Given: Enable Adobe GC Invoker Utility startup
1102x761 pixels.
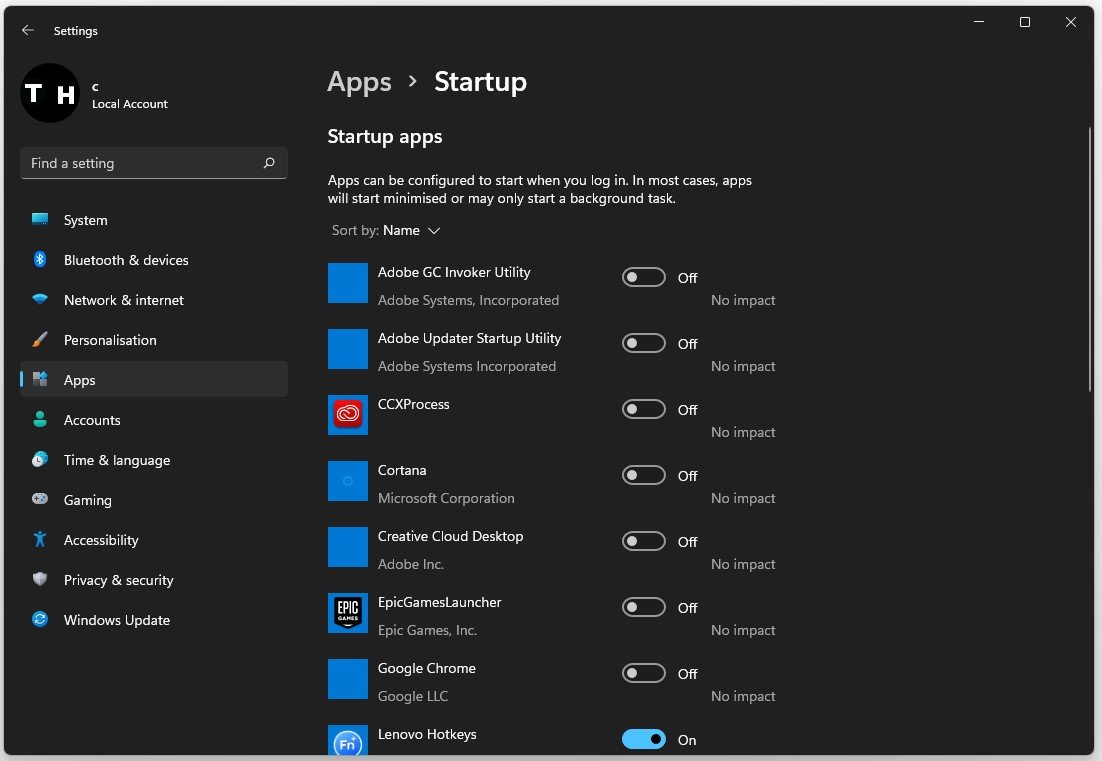Looking at the screenshot, I should click(x=643, y=277).
